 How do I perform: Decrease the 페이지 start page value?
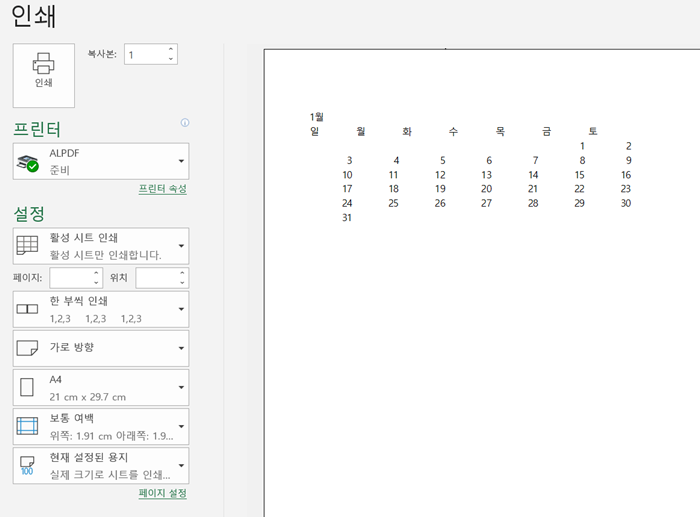pyautogui.click(x=96, y=283)
